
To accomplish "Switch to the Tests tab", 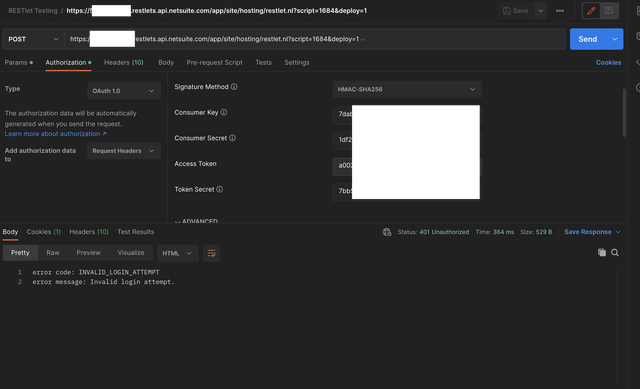I will [263, 62].
